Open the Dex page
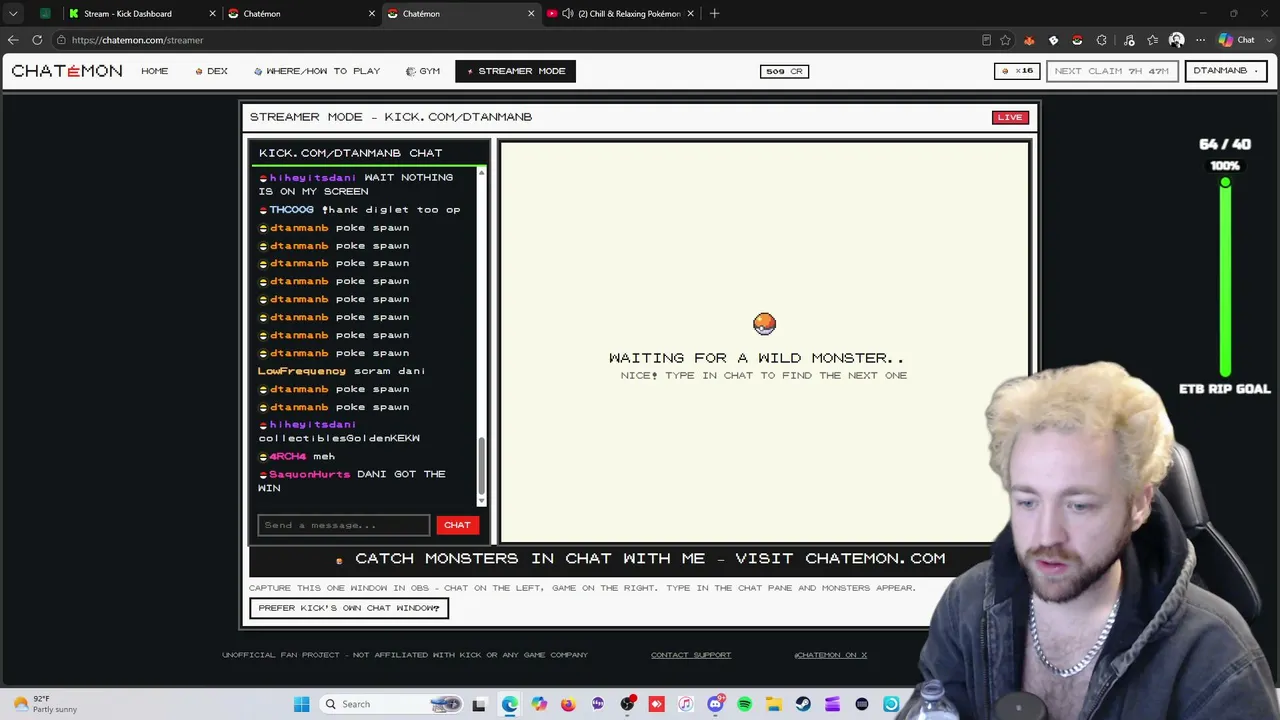The image size is (1280, 720). pos(212,71)
